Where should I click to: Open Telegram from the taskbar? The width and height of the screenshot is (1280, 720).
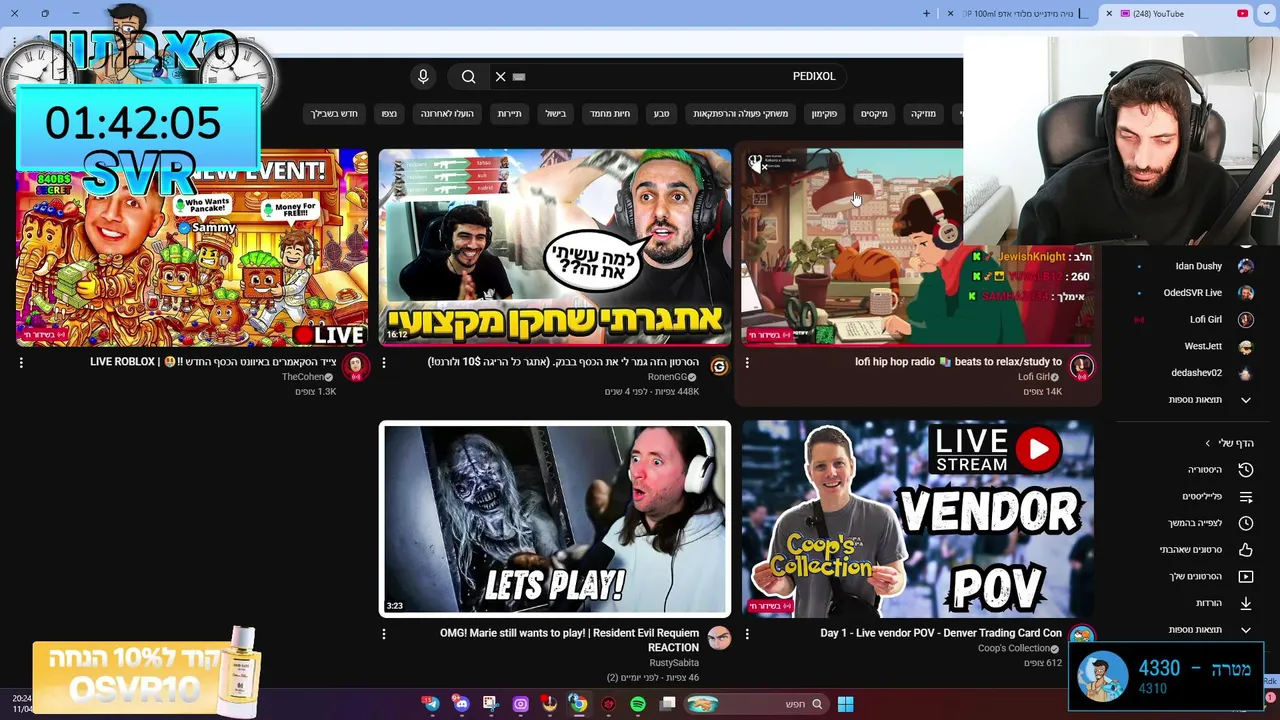coord(431,704)
